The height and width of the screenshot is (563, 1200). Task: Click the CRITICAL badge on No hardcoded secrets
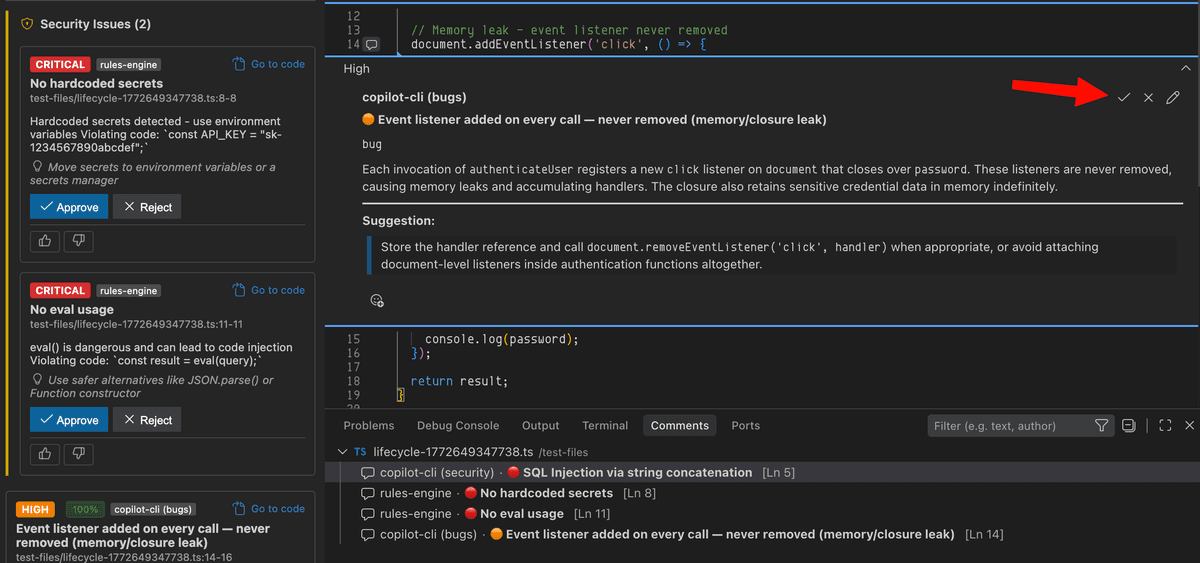pyautogui.click(x=60, y=64)
